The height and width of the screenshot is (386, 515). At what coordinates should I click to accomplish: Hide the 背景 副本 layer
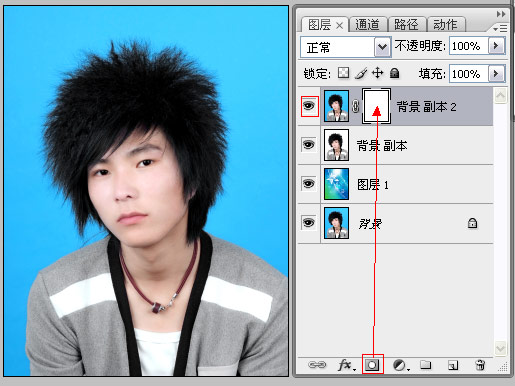[x=309, y=145]
